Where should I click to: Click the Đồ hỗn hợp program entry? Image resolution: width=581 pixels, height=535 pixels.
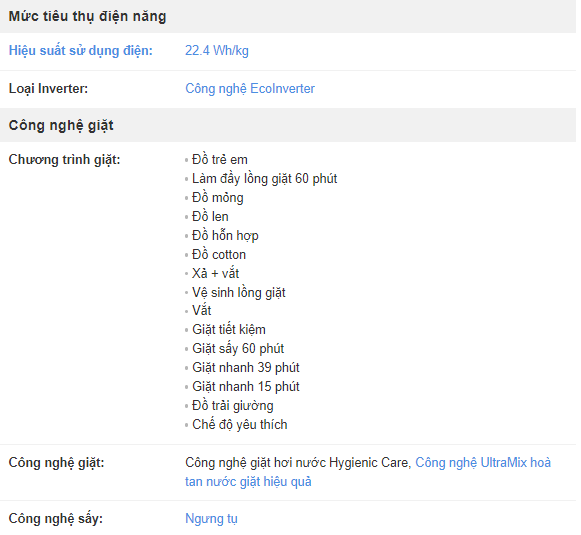[225, 236]
